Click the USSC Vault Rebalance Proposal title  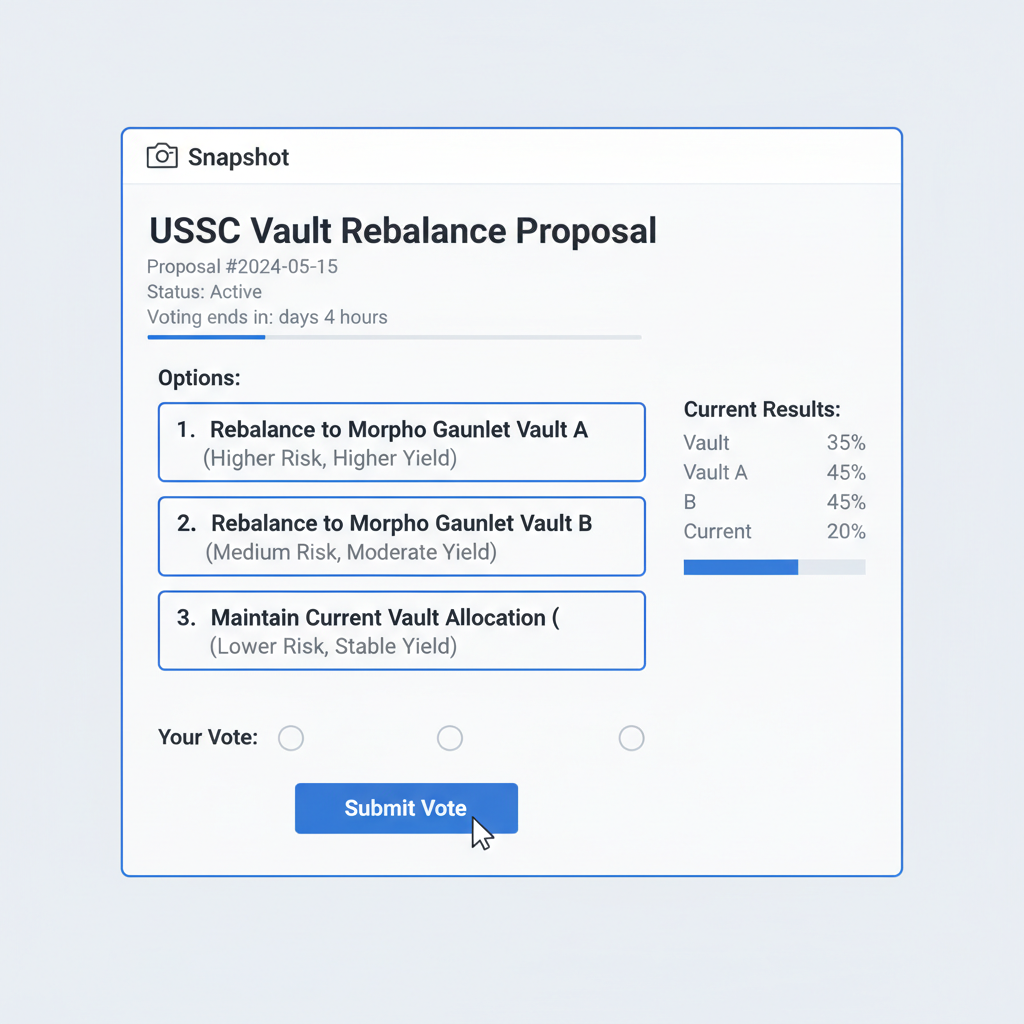(402, 230)
